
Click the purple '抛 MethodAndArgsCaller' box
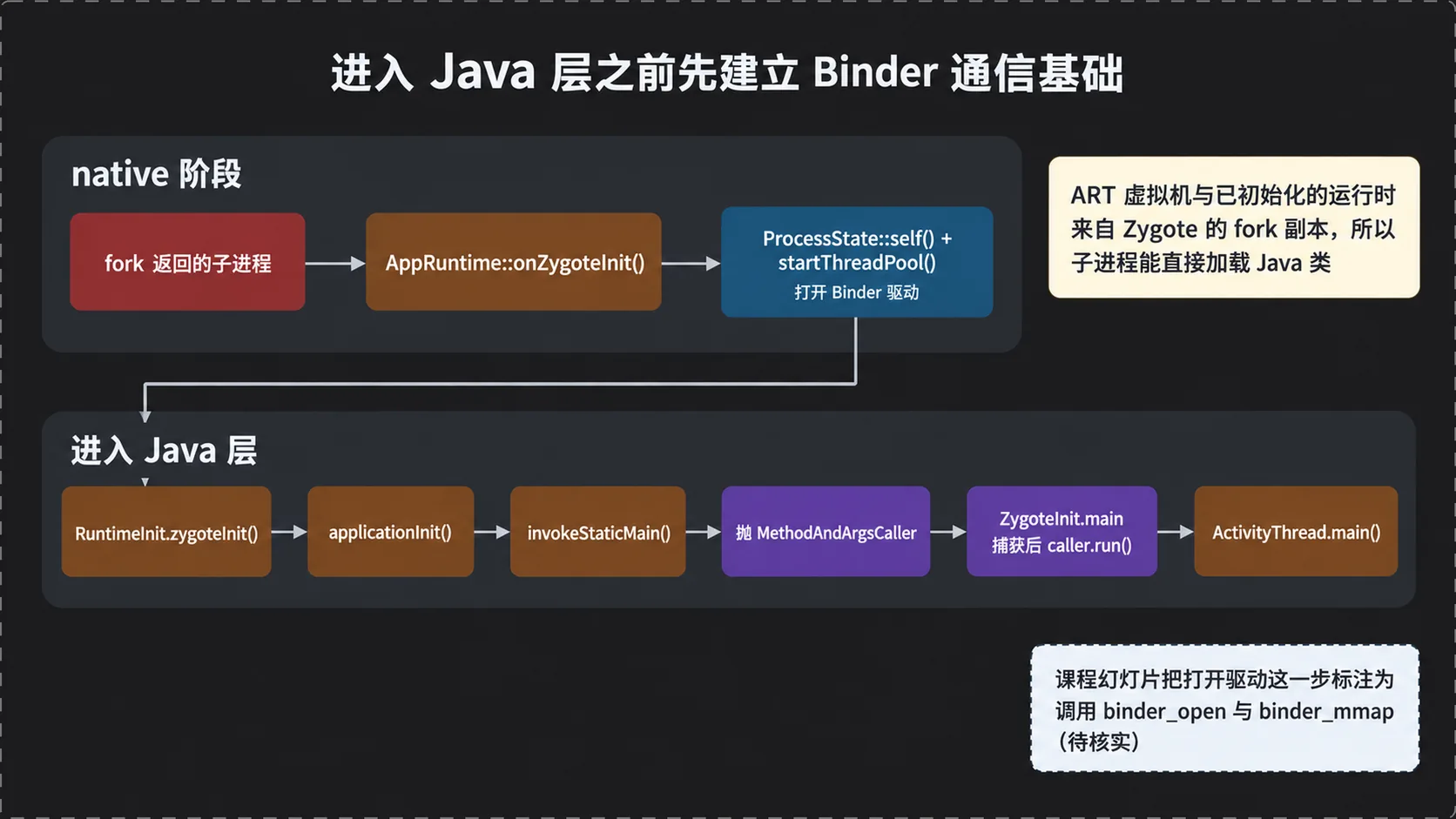pyautogui.click(x=826, y=532)
